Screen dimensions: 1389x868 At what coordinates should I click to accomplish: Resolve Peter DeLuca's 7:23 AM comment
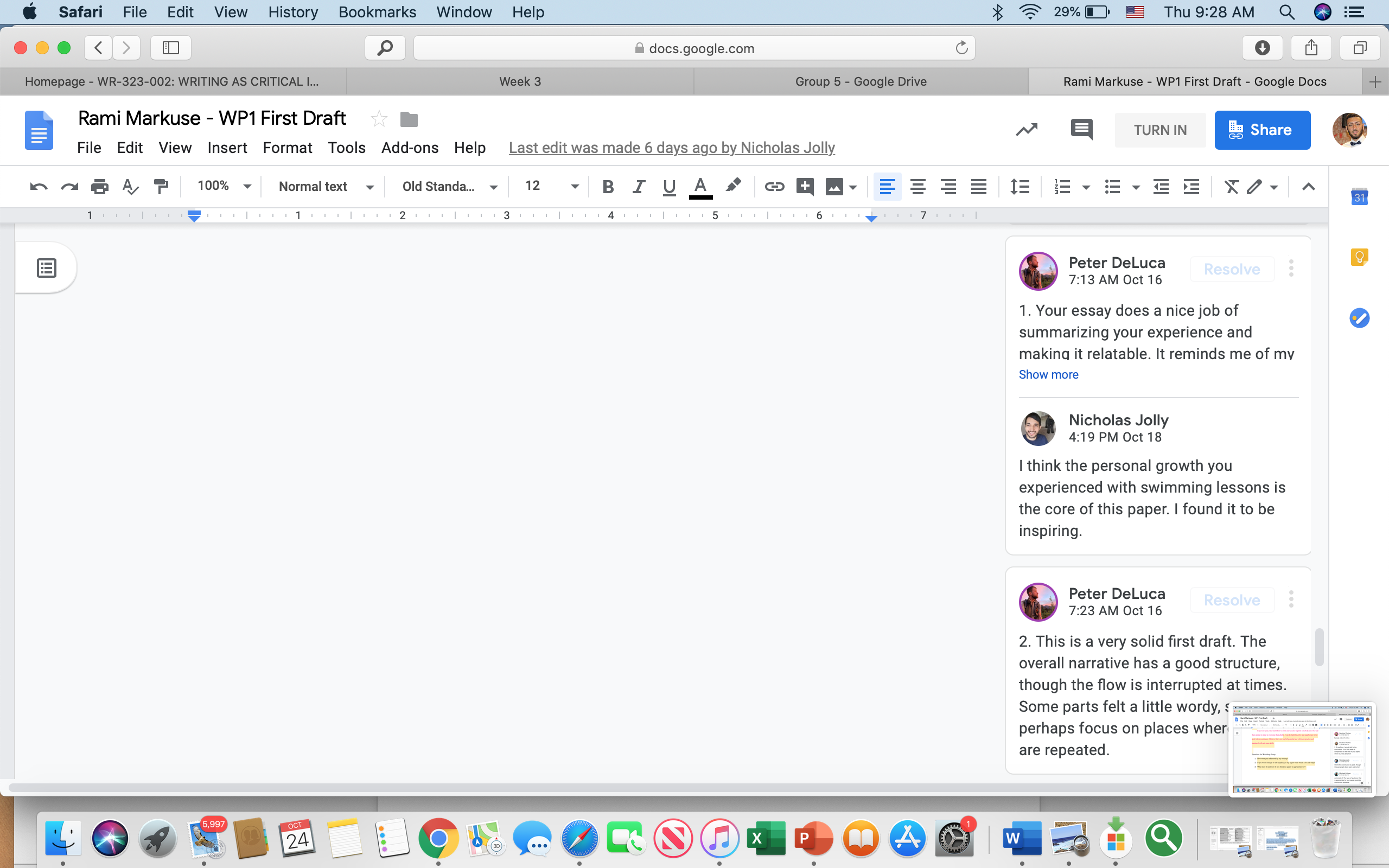pos(1232,600)
